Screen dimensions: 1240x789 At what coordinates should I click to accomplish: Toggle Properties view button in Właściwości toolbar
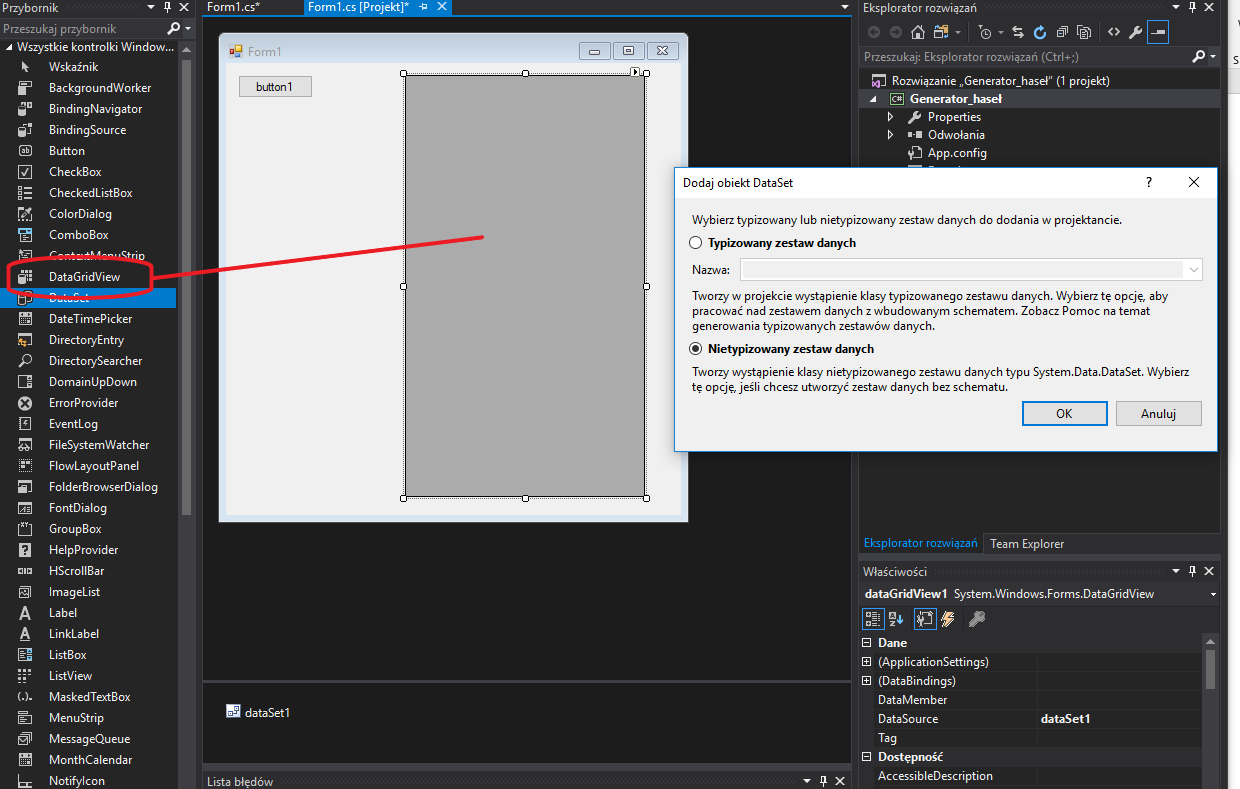[x=924, y=619]
